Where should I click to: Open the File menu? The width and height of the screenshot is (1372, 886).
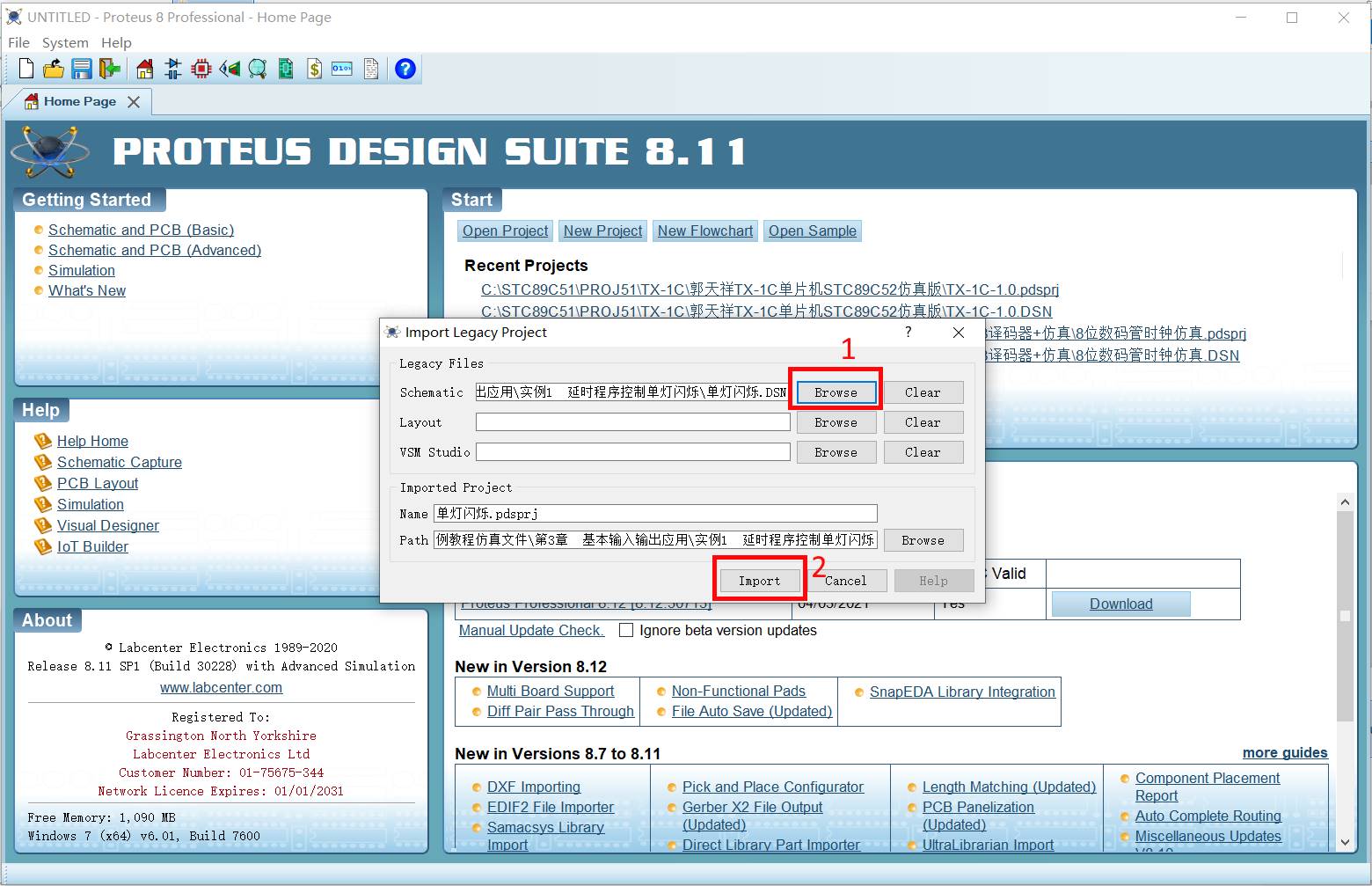click(x=18, y=42)
